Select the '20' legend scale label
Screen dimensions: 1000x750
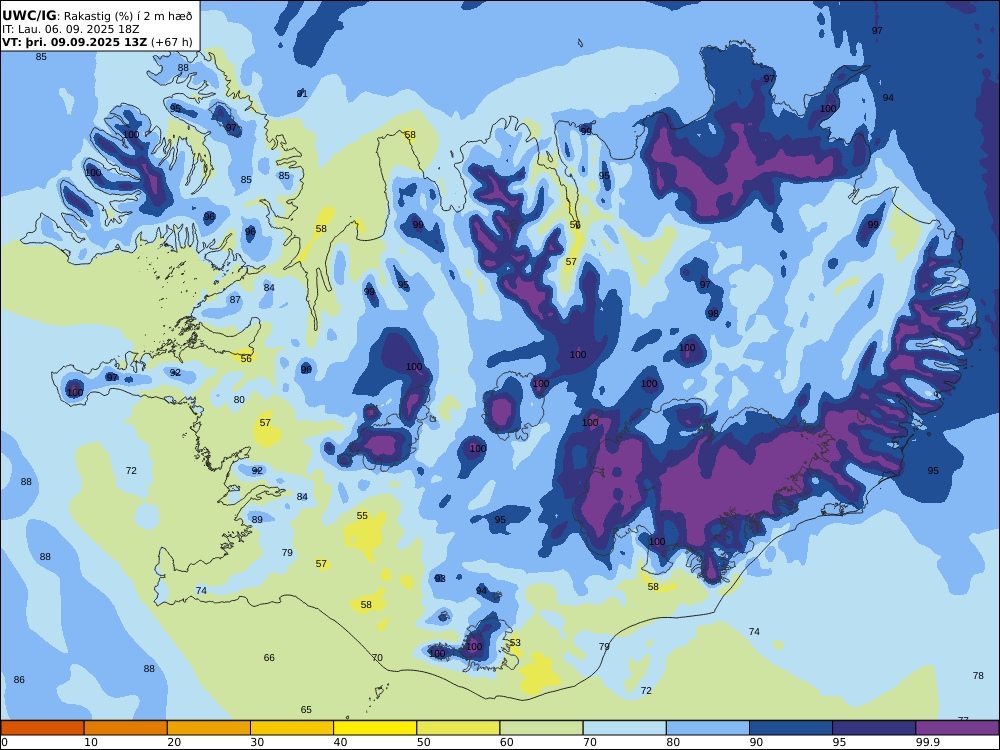click(x=174, y=742)
